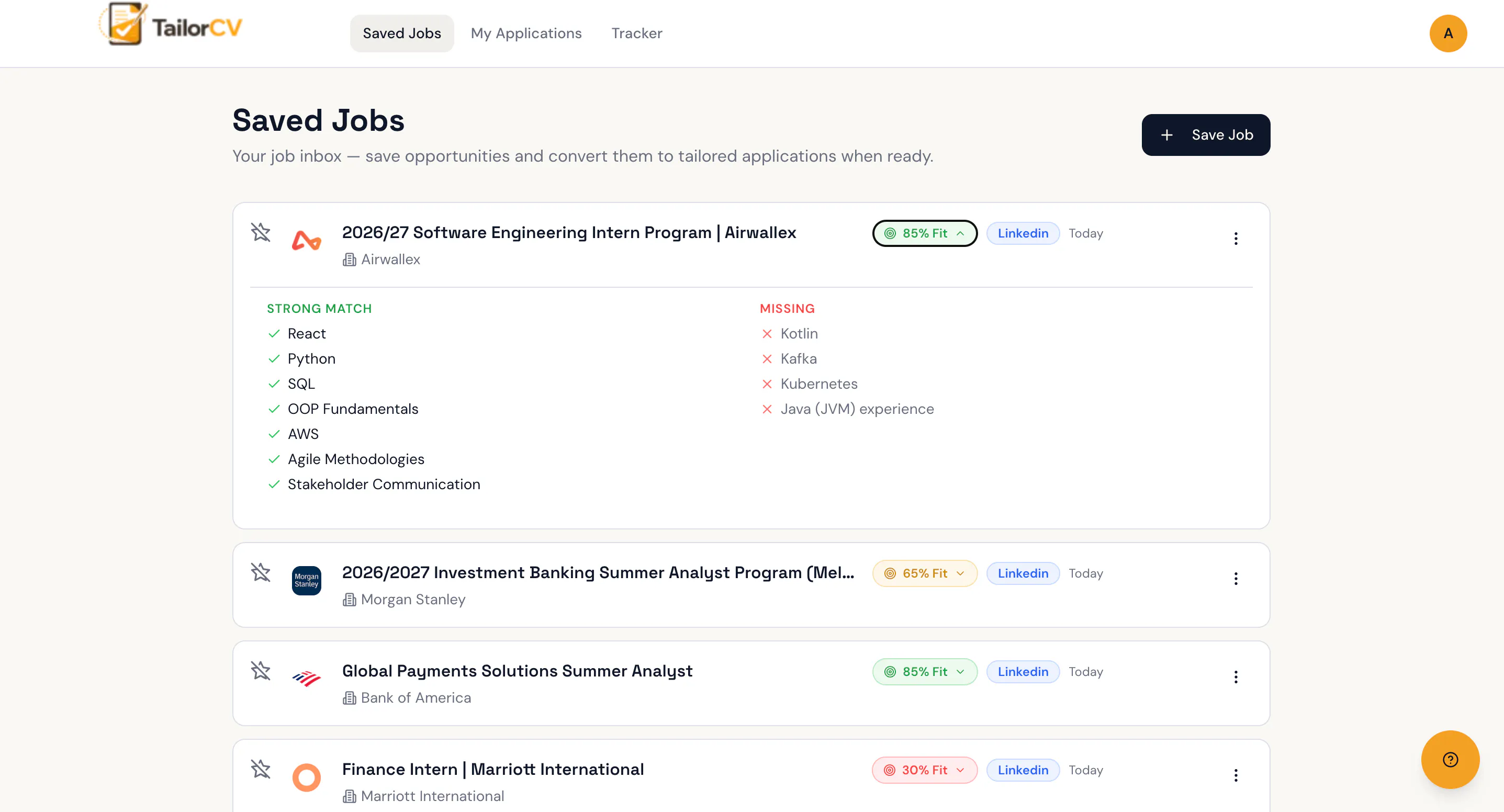Click the React strong match item
Viewport: 1504px width, 812px height.
tap(307, 333)
